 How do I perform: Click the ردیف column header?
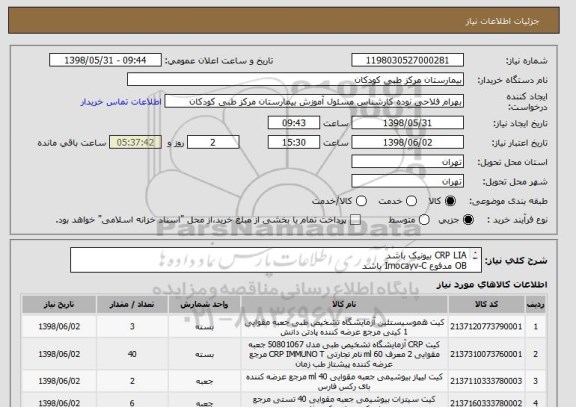536,305
